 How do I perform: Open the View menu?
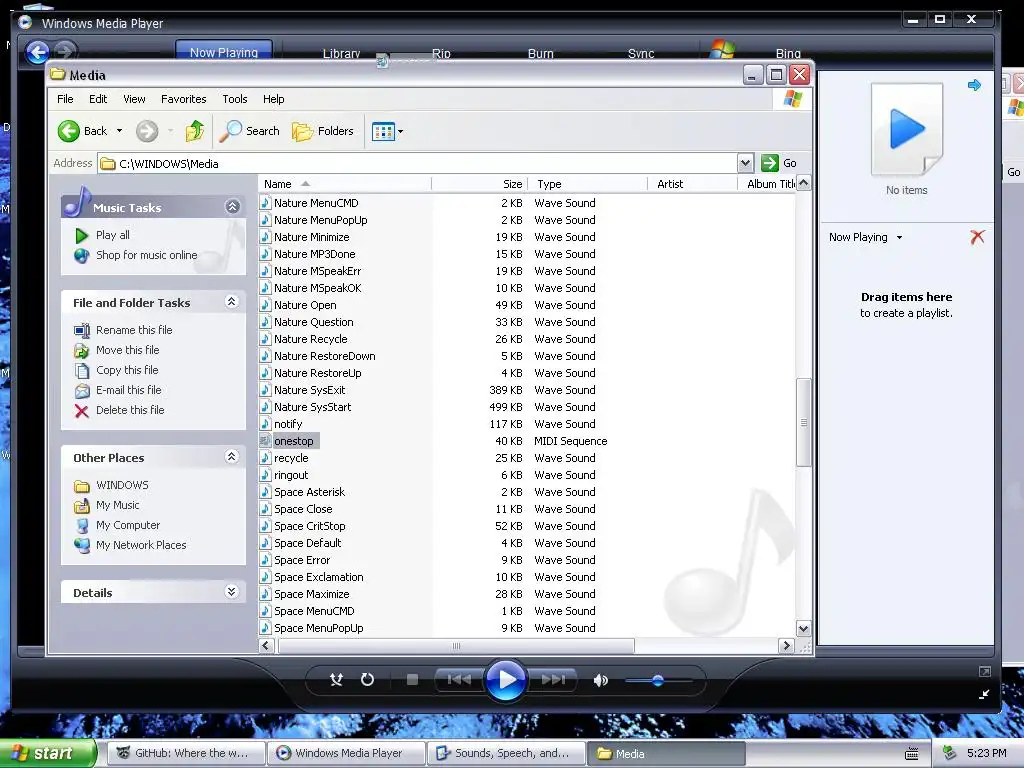point(134,99)
